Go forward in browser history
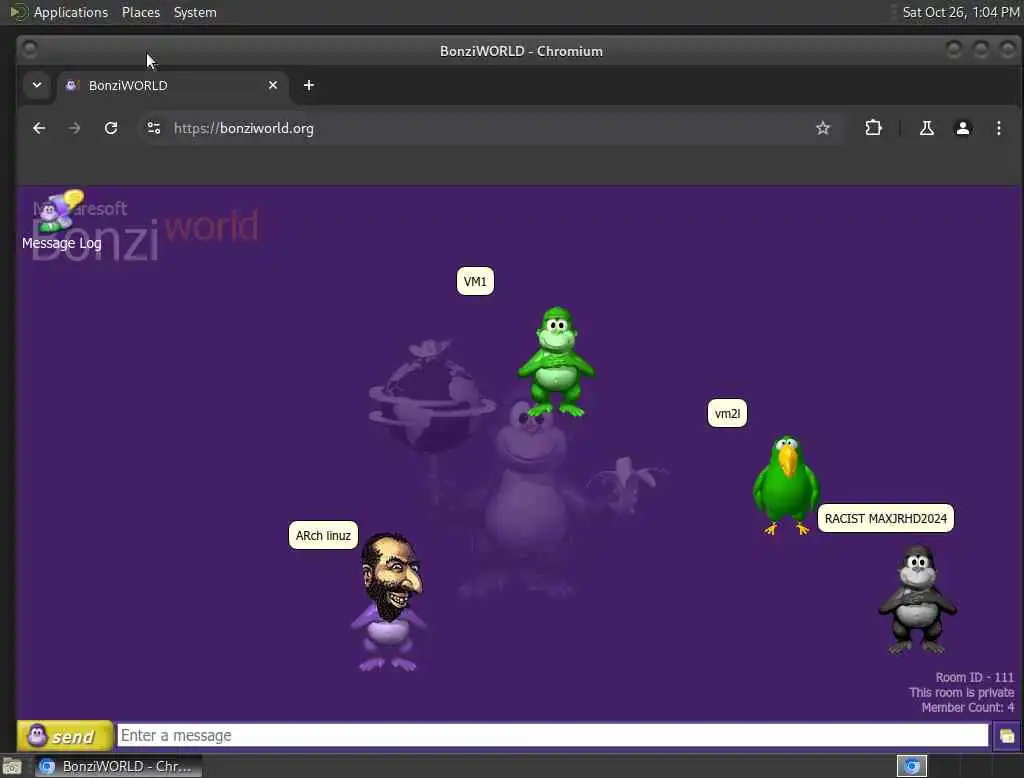 click(74, 128)
